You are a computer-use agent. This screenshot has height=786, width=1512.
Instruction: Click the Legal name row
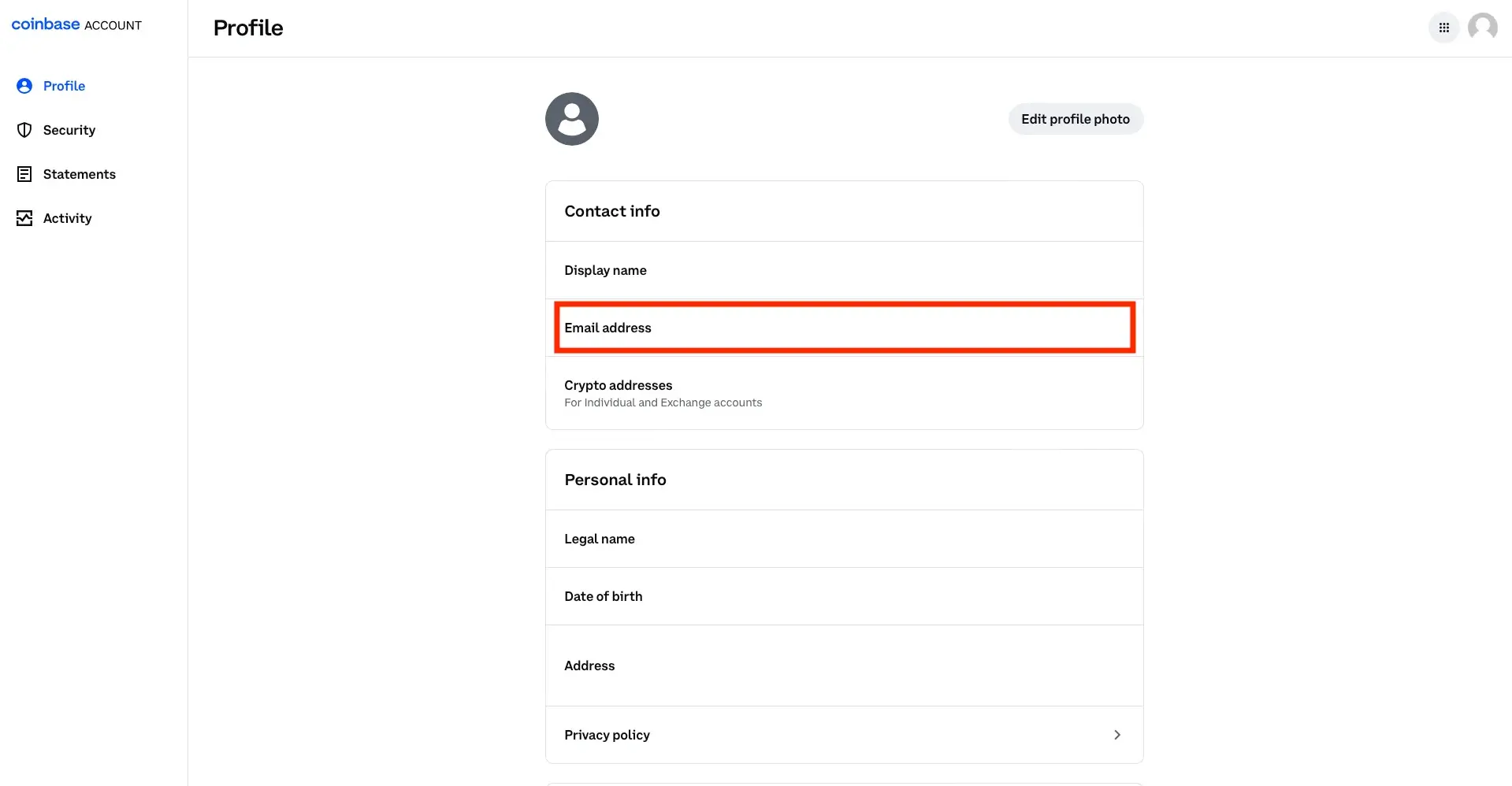[x=844, y=539]
